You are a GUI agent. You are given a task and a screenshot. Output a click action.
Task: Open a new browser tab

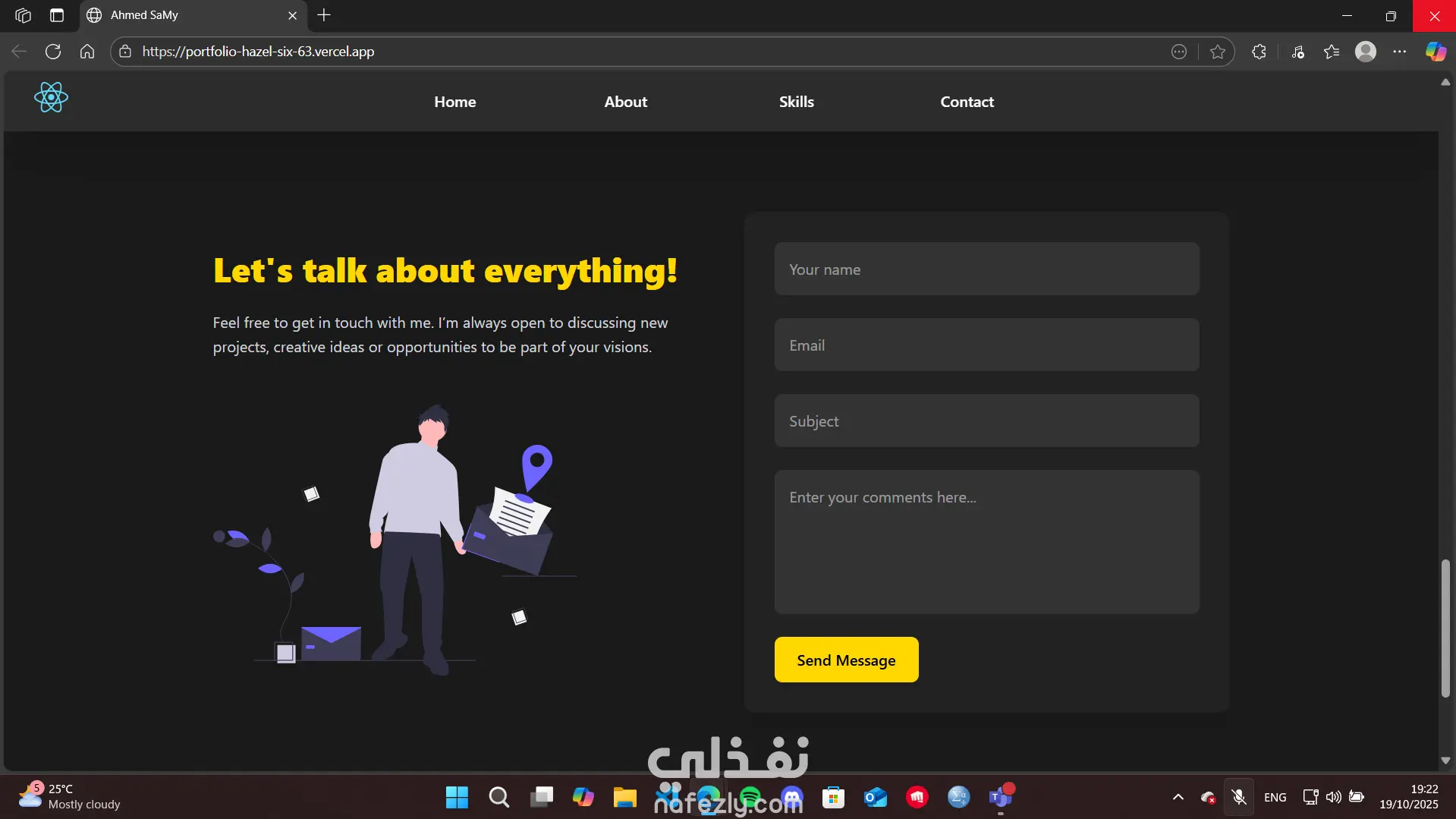(324, 15)
